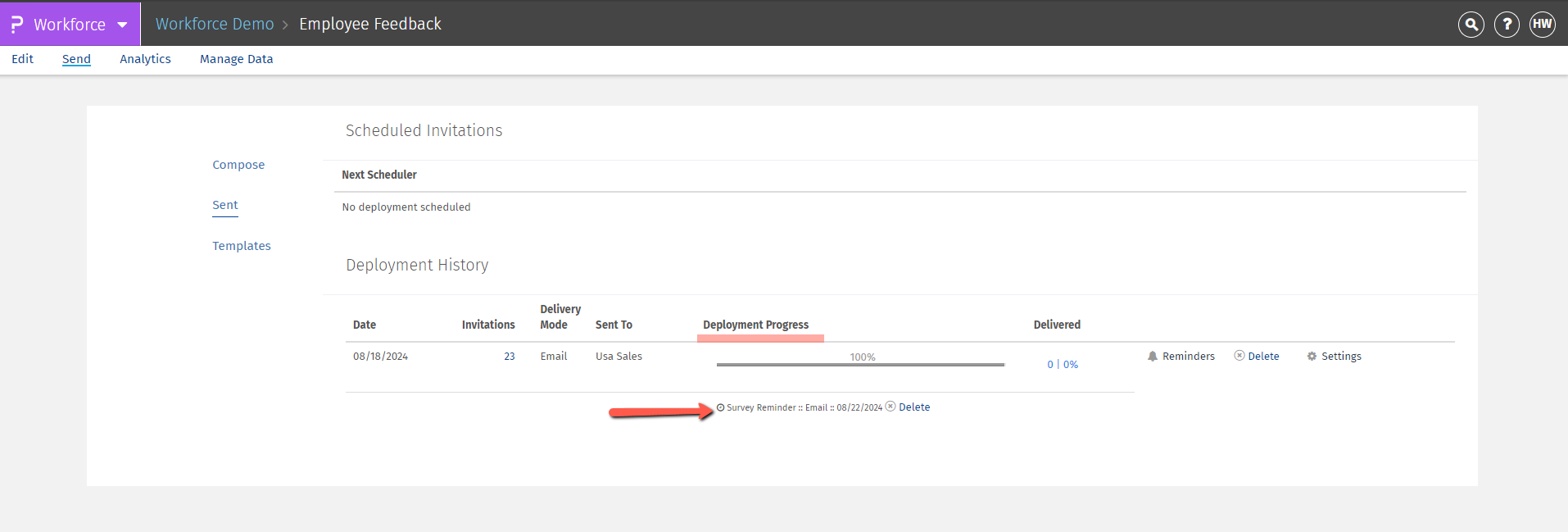Click the Settings gear icon
This screenshot has width=1568, height=532.
click(x=1312, y=357)
